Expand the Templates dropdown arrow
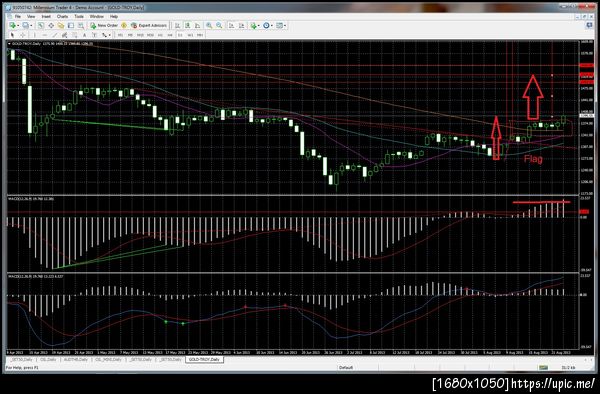This screenshot has height=394, width=600. click(x=285, y=25)
